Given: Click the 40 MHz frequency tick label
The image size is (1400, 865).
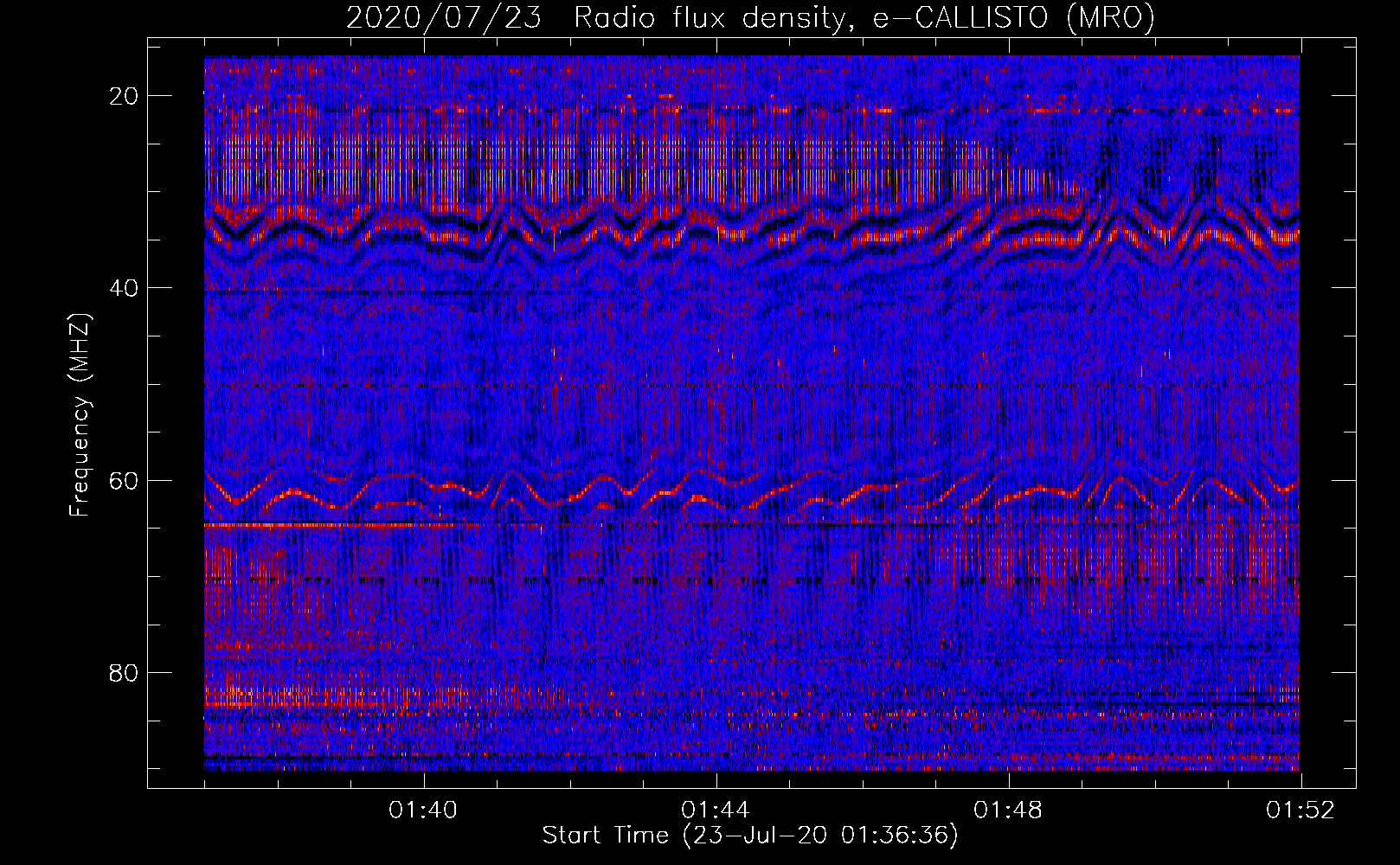Looking at the screenshot, I should coord(124,288).
